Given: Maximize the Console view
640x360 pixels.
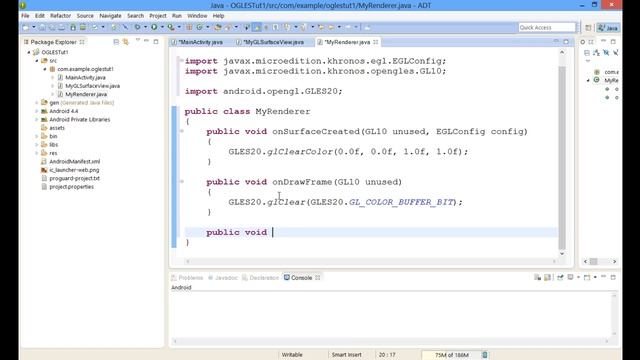Looking at the screenshot, I should coord(613,277).
